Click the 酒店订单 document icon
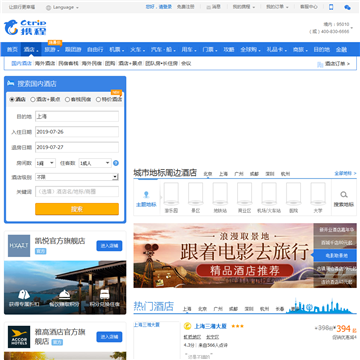Image resolution: width=360 pixels, height=360 pixels. click(320, 64)
